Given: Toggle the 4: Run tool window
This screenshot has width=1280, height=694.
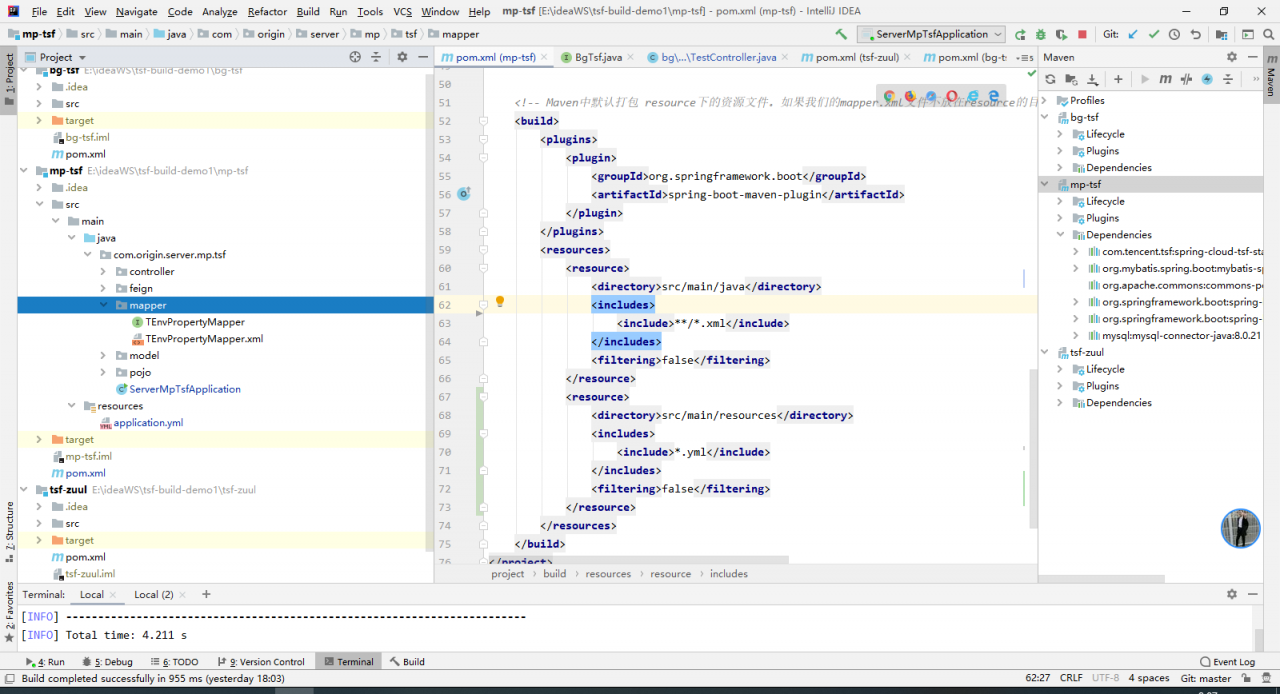Looking at the screenshot, I should click(45, 662).
